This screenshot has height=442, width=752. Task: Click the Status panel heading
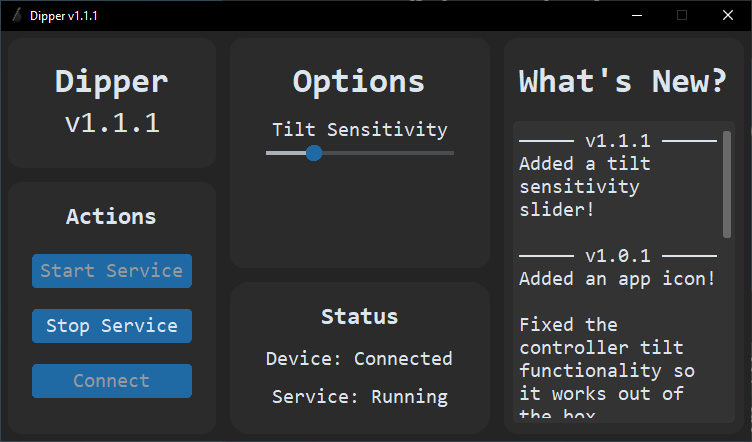click(359, 317)
